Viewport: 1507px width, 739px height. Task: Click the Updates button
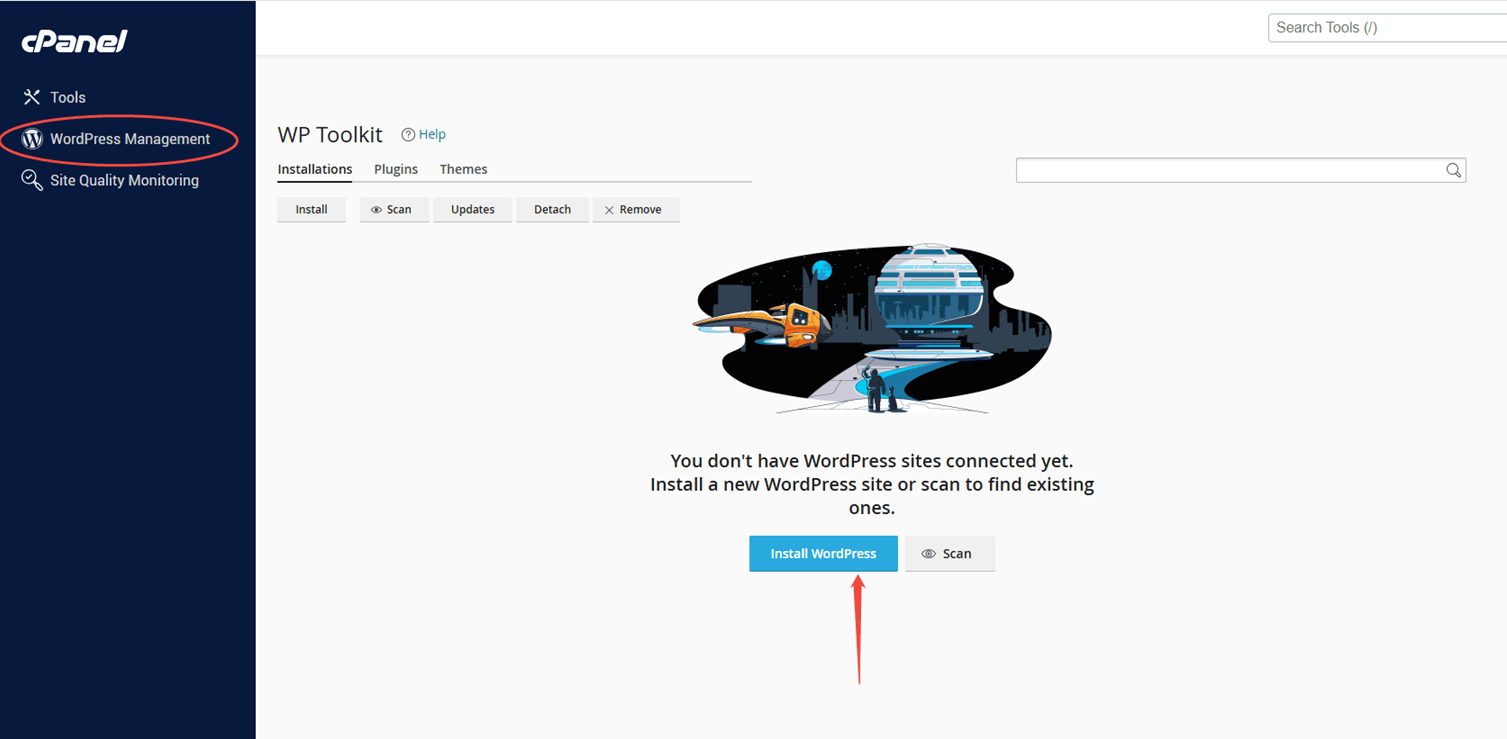(472, 209)
